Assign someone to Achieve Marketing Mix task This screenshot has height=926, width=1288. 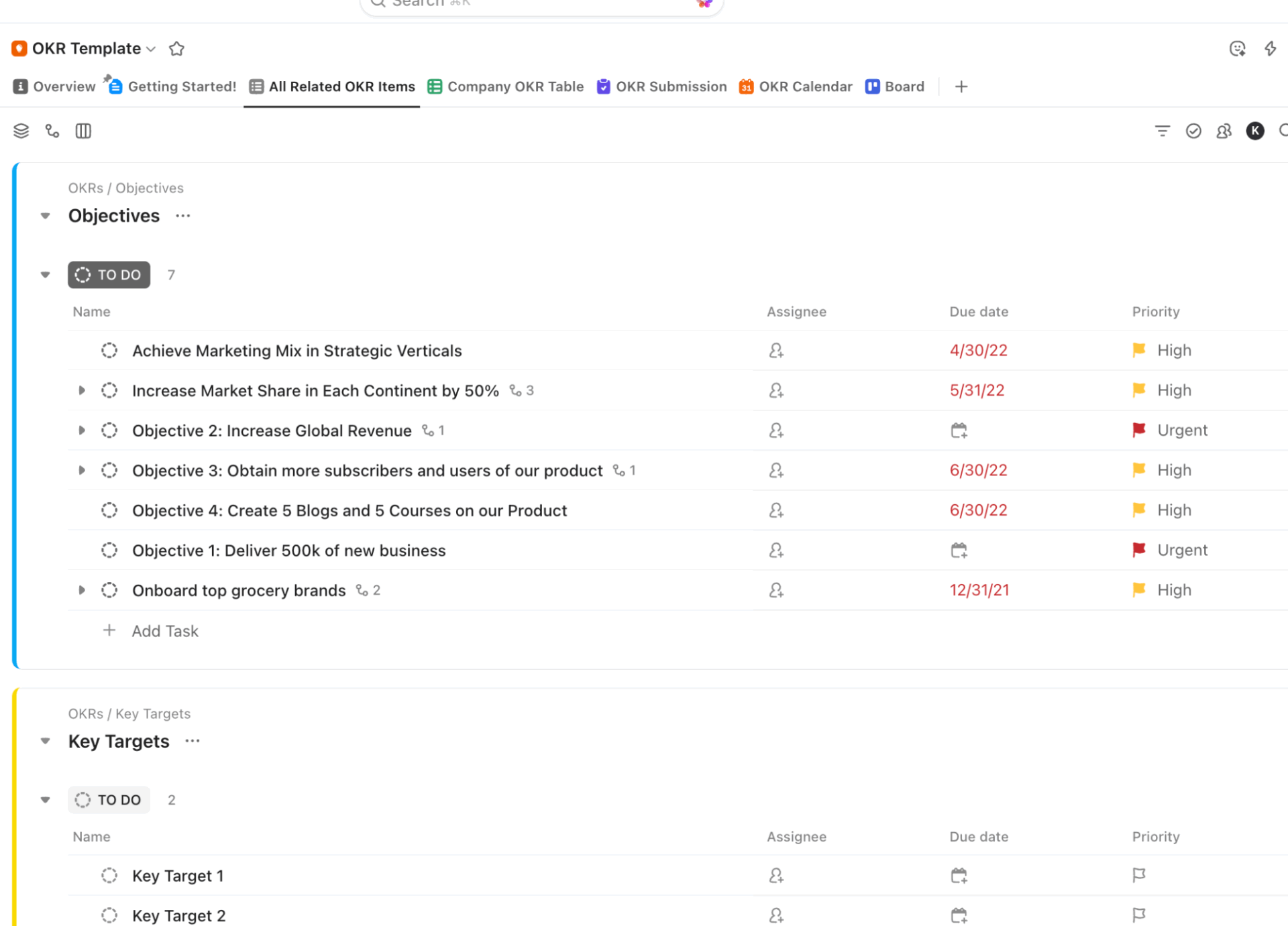[776, 351]
